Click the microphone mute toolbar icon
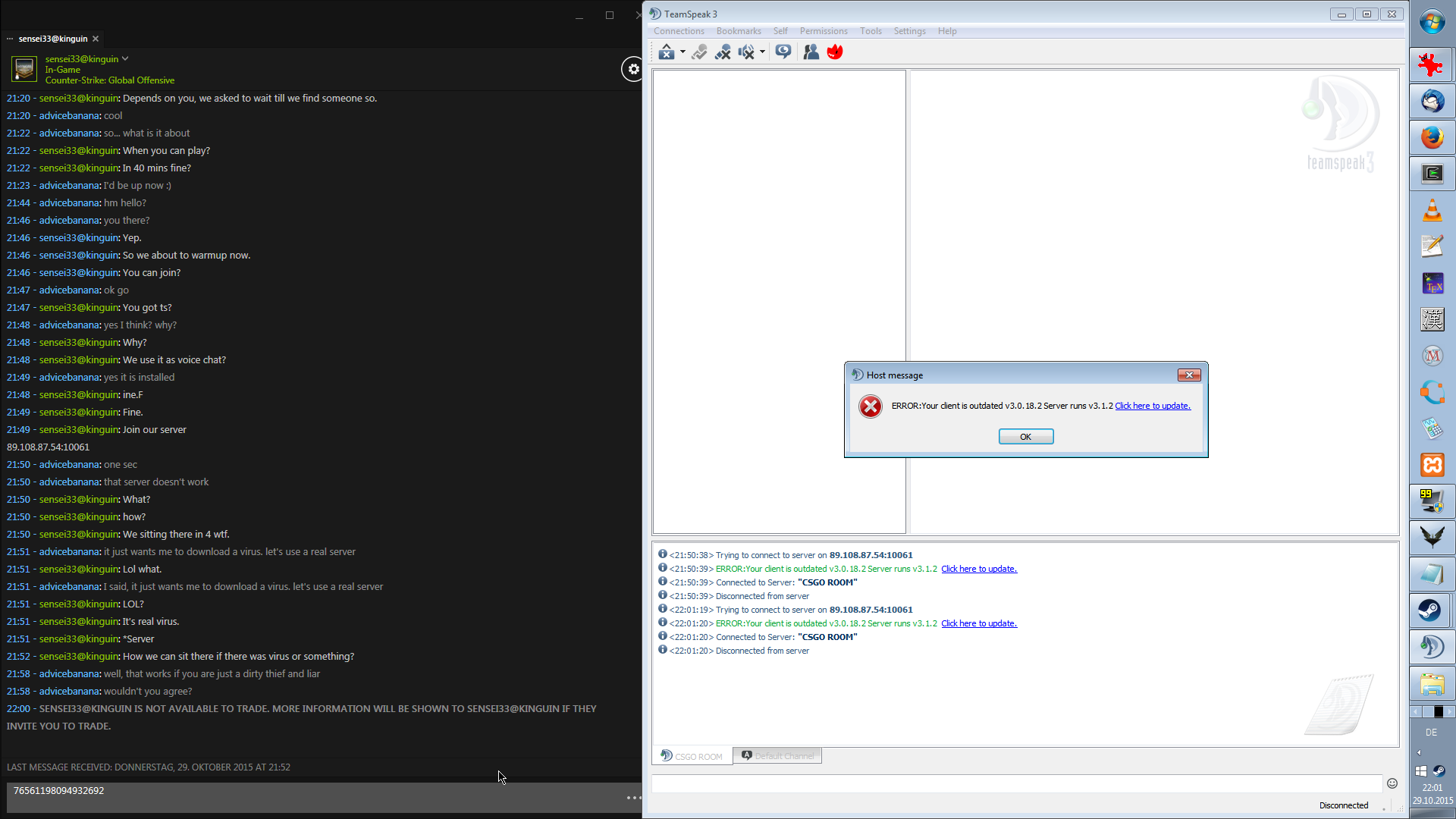 tap(723, 52)
